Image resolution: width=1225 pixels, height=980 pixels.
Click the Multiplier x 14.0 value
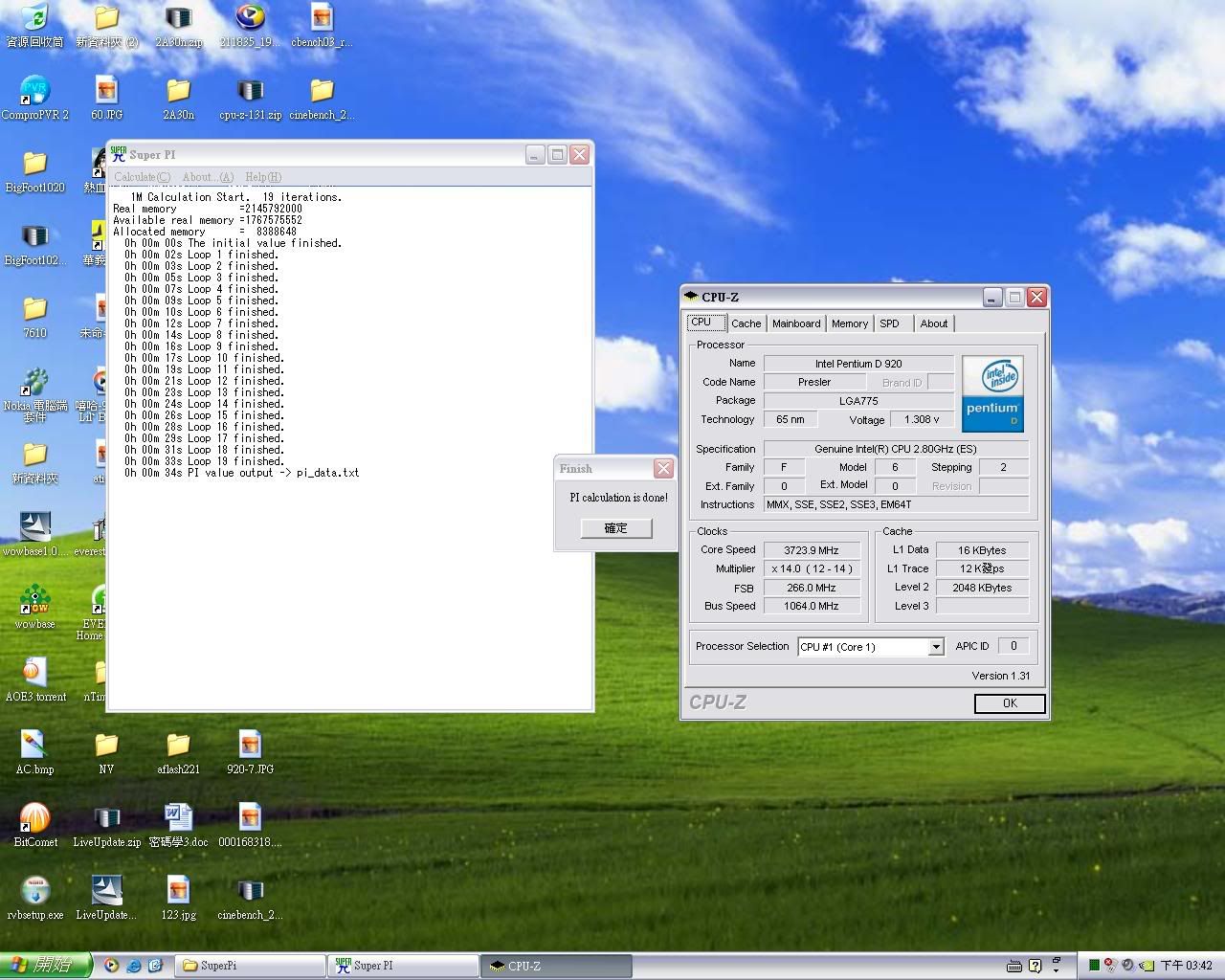click(x=811, y=568)
